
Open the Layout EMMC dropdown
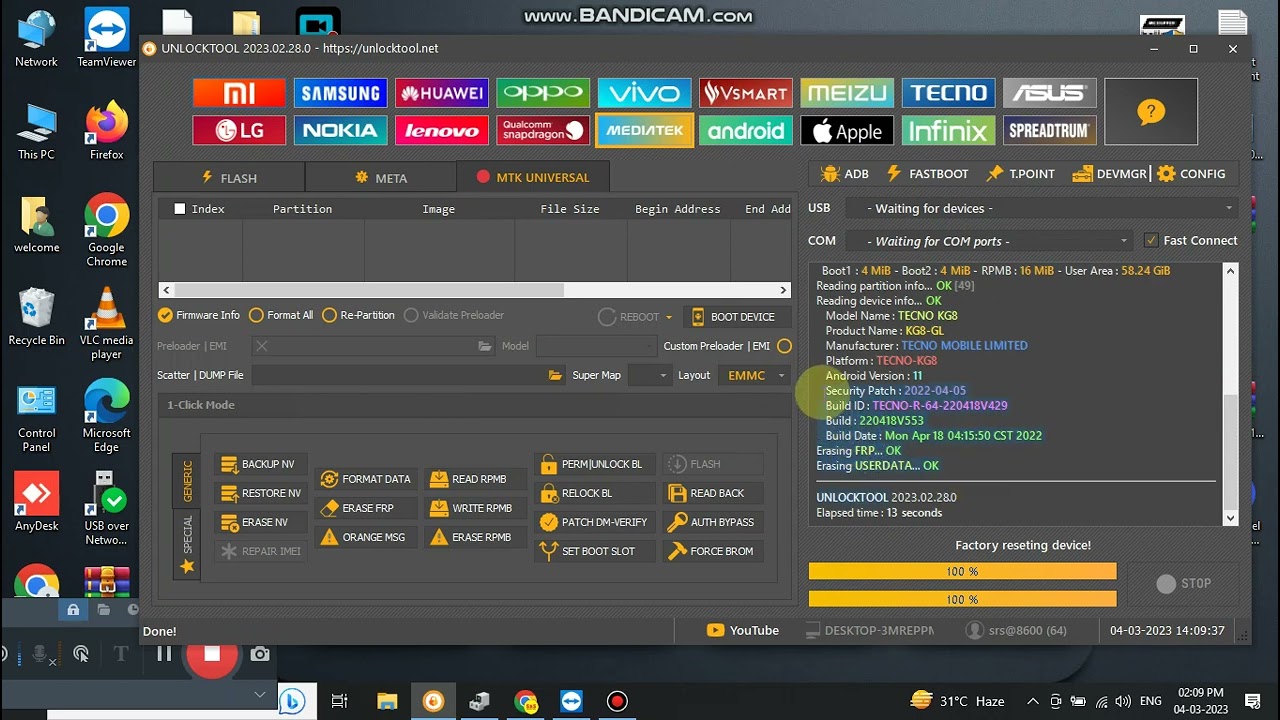pyautogui.click(x=754, y=375)
